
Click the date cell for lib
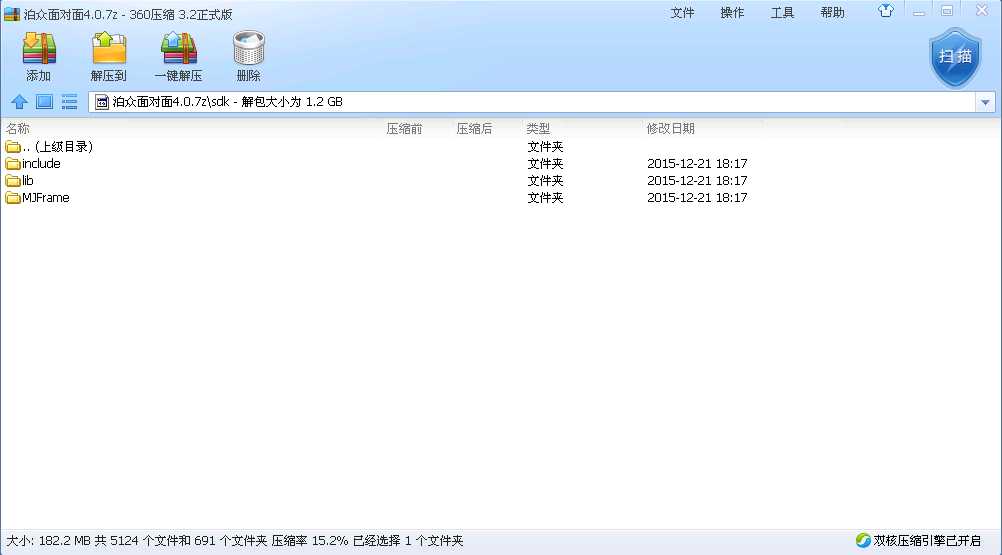click(x=697, y=181)
